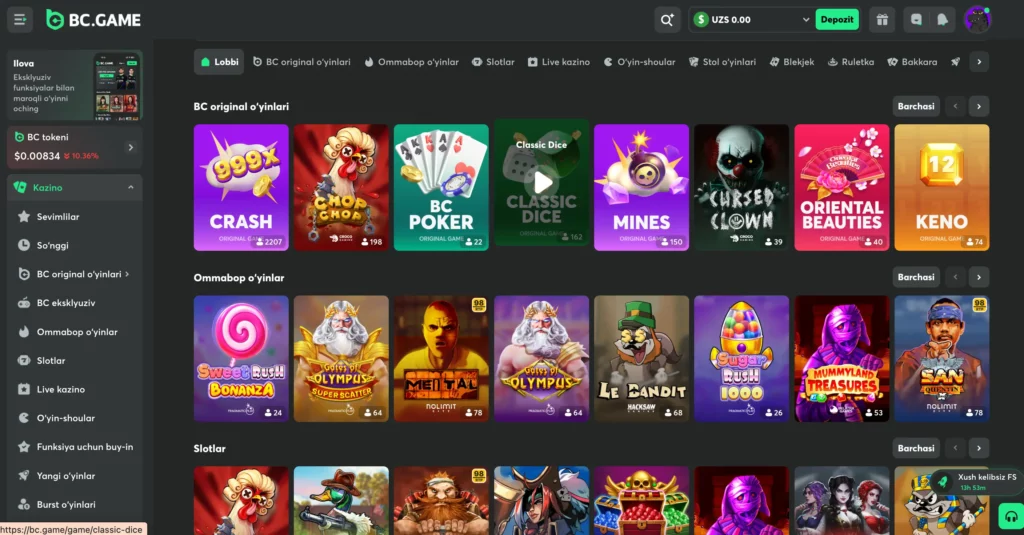Switch to Ommabop o'yinlar tab

point(411,61)
